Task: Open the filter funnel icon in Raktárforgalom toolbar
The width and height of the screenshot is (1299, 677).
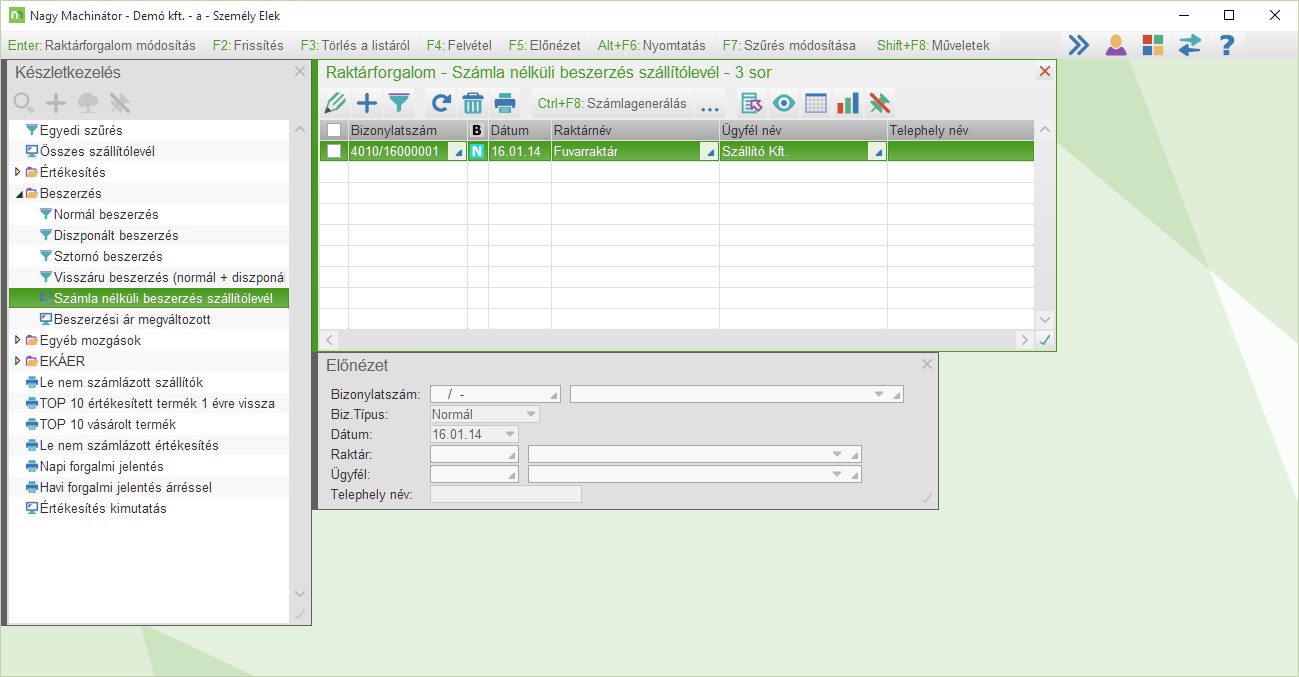Action: pos(399,103)
